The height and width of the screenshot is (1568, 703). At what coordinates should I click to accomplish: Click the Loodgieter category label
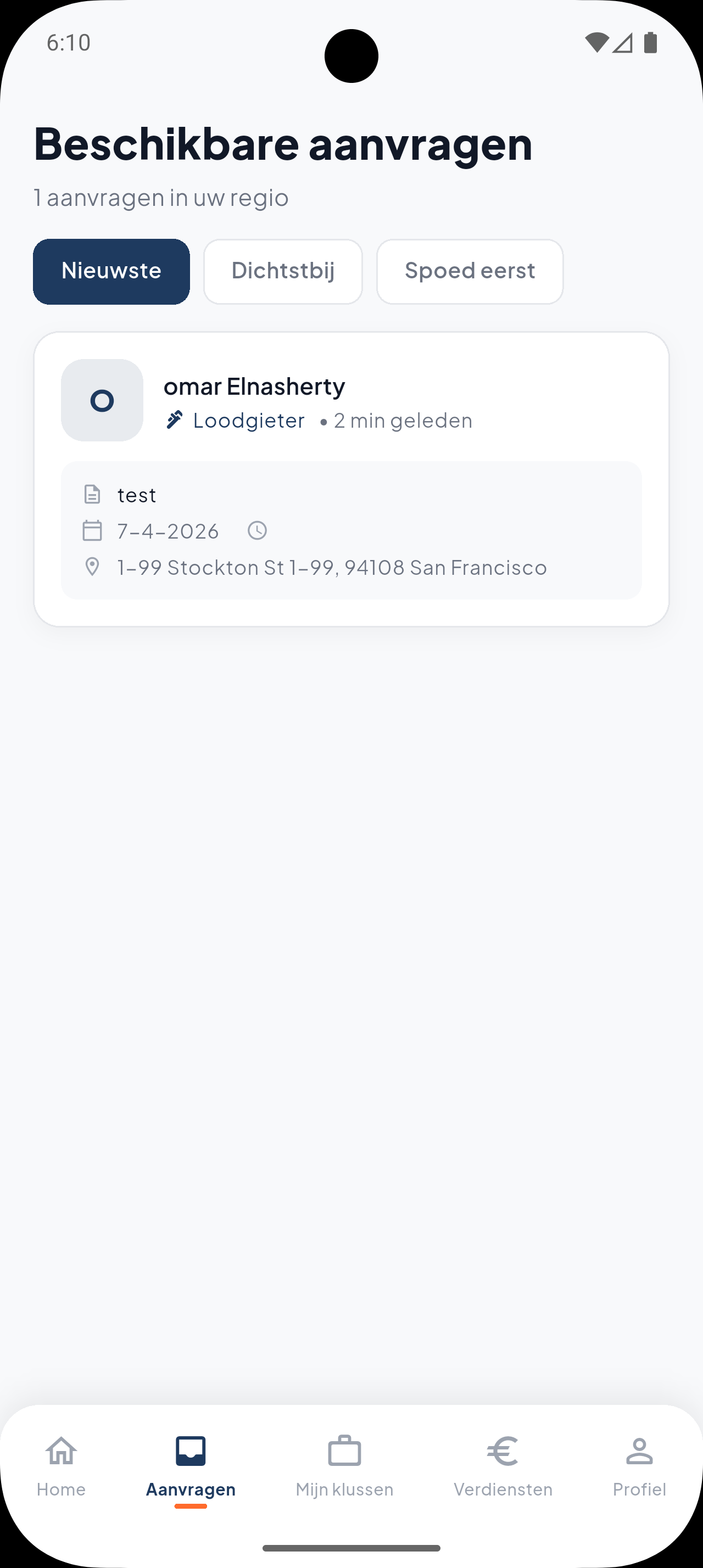(x=248, y=421)
